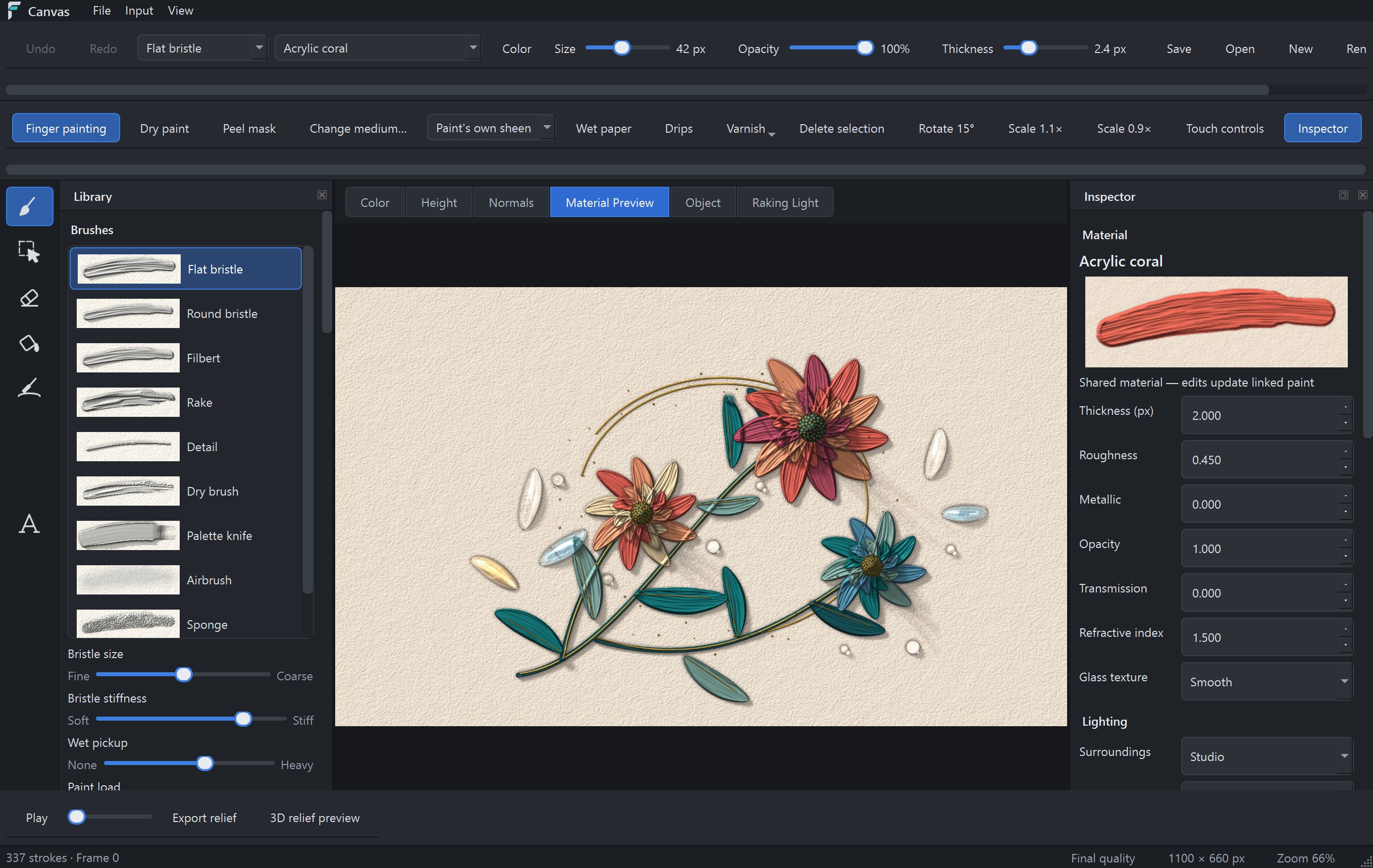Expand the Paint's own sheen dropdown
The height and width of the screenshot is (868, 1373).
491,128
